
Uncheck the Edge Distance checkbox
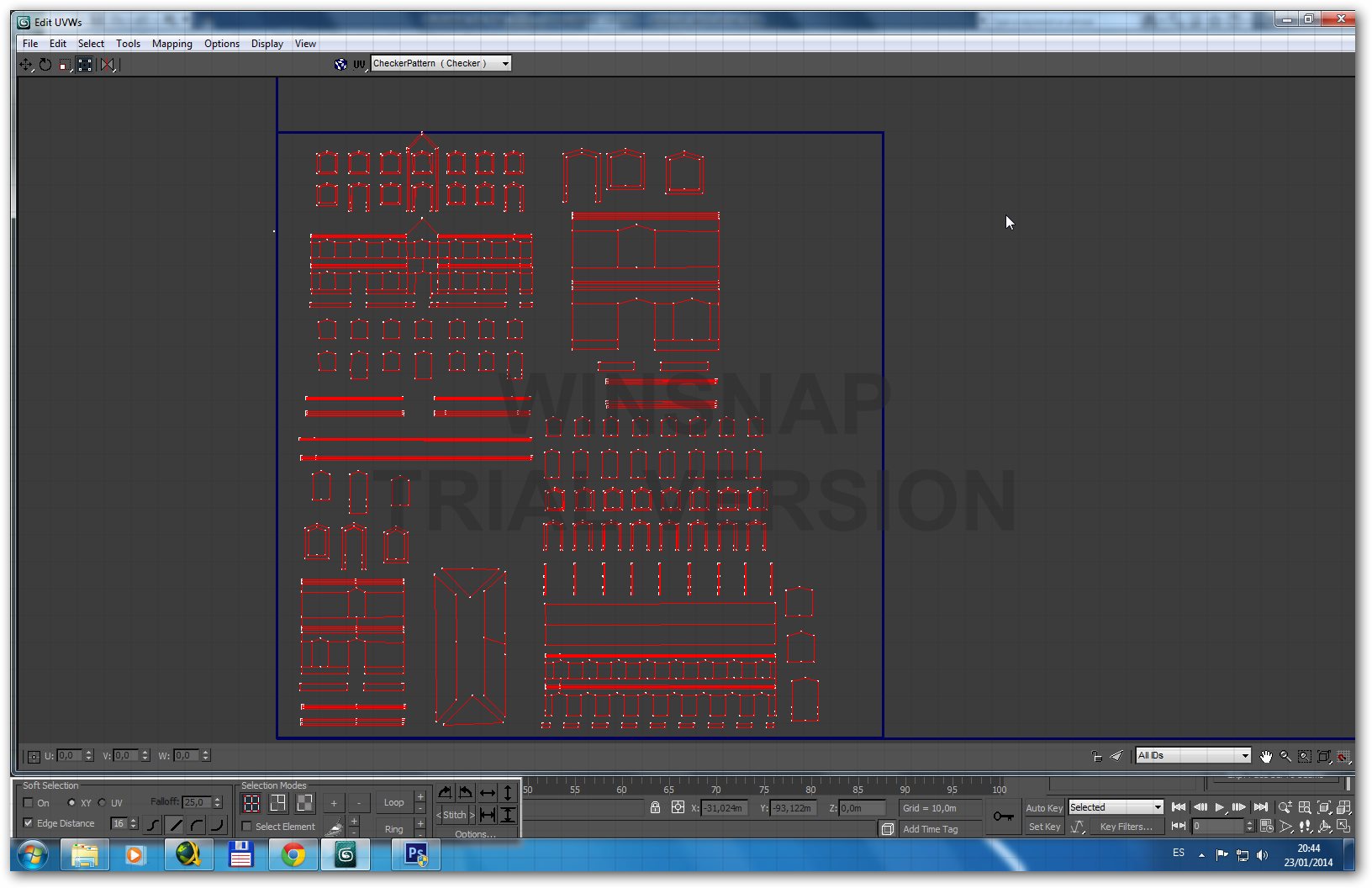pos(29,823)
